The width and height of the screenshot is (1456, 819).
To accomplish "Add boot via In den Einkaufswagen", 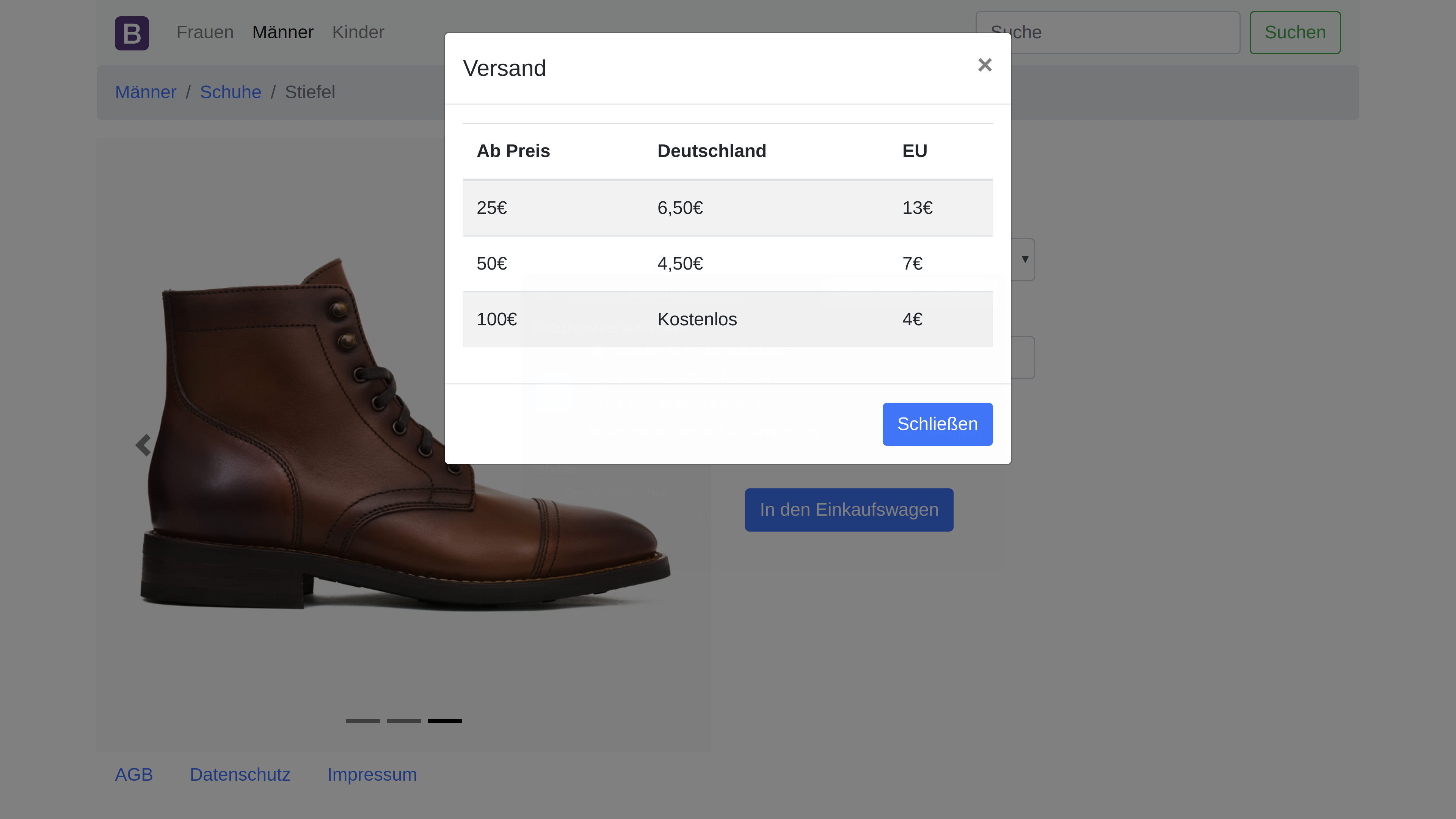I will [849, 510].
